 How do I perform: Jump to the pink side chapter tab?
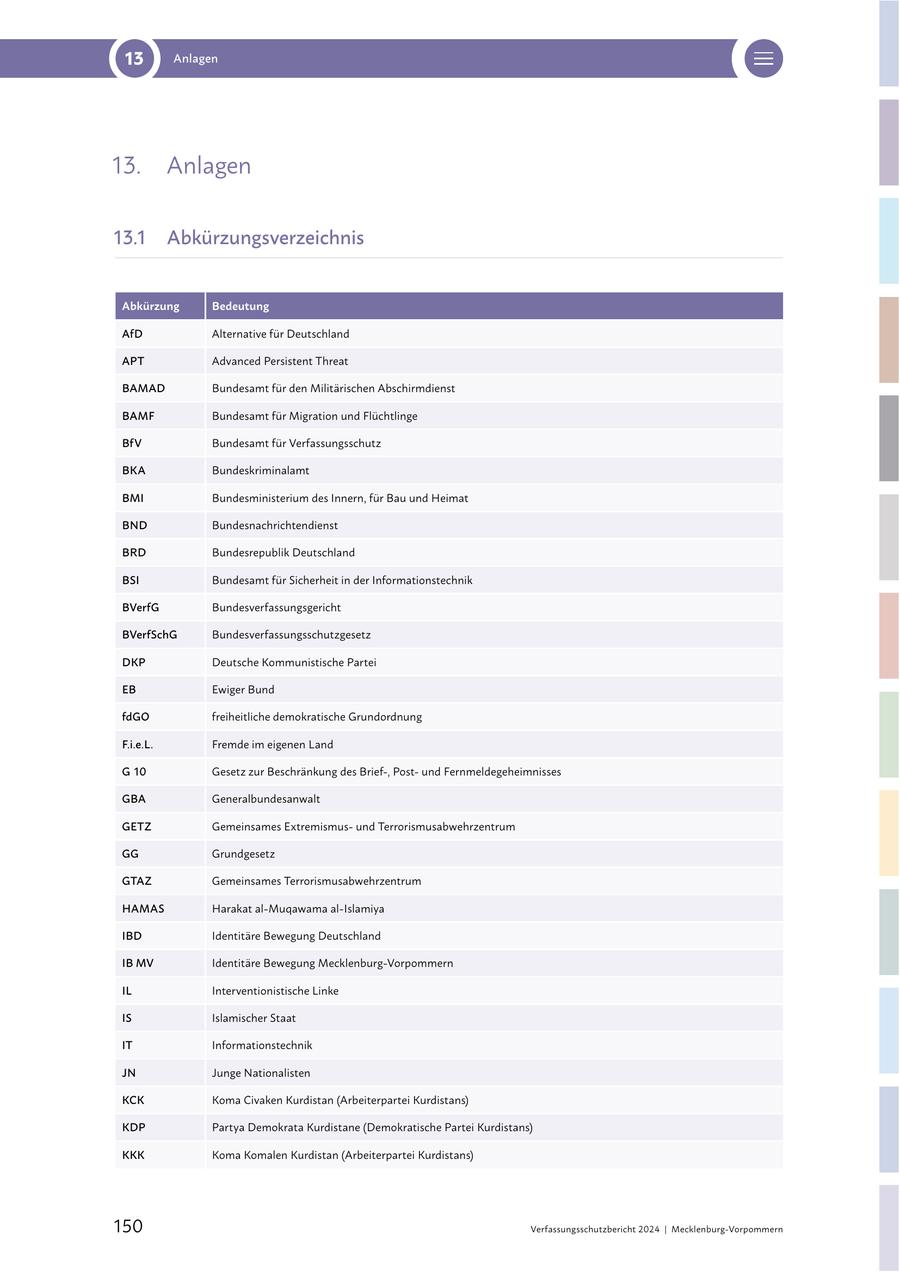click(x=888, y=636)
